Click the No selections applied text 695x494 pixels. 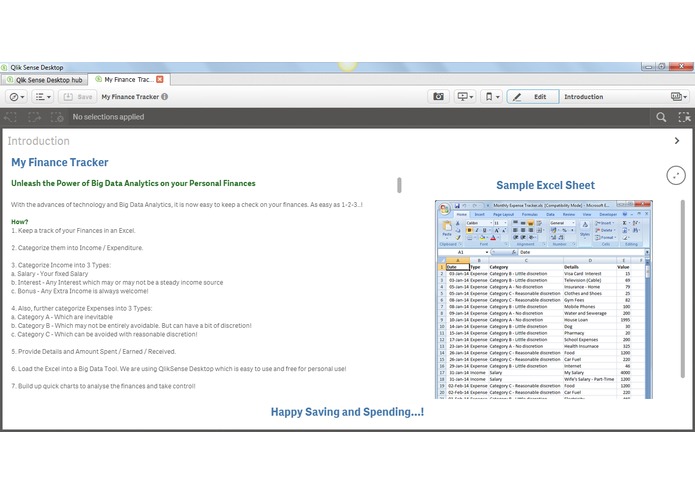click(108, 117)
